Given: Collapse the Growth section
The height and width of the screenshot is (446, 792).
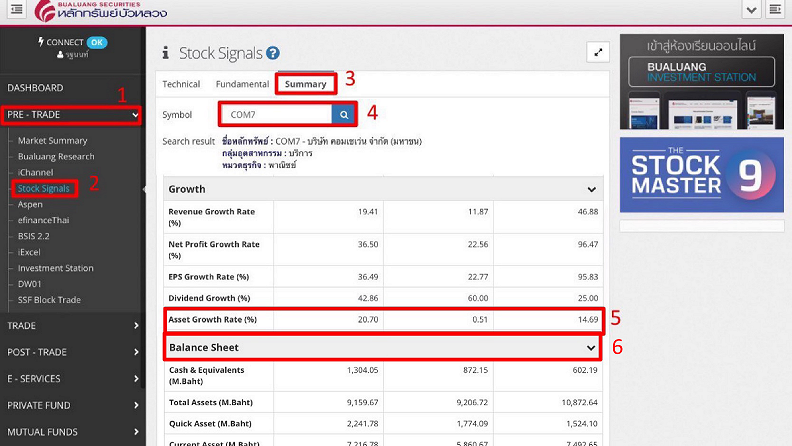Looking at the screenshot, I should (591, 189).
